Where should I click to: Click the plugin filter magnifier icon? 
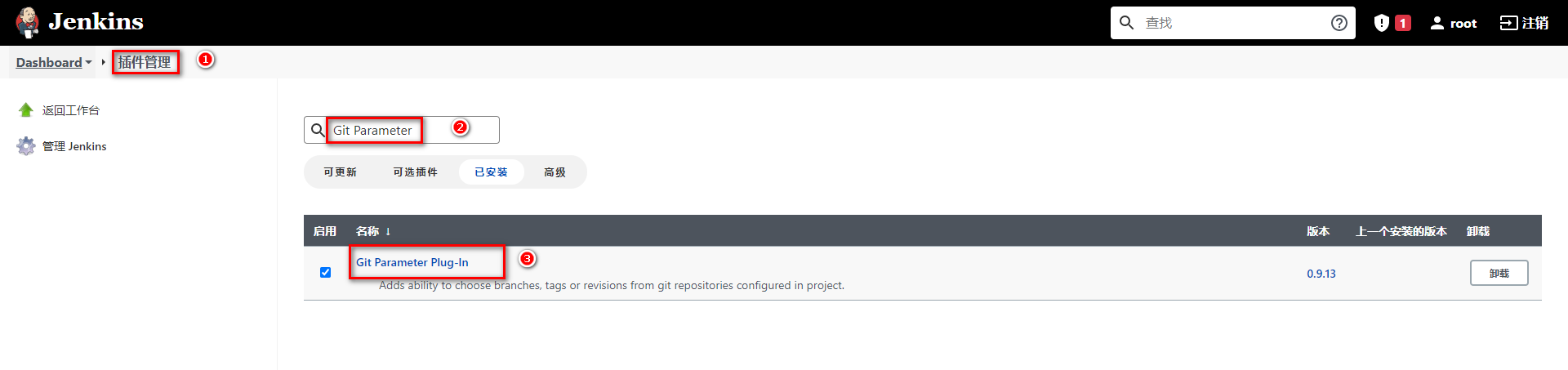(x=318, y=130)
